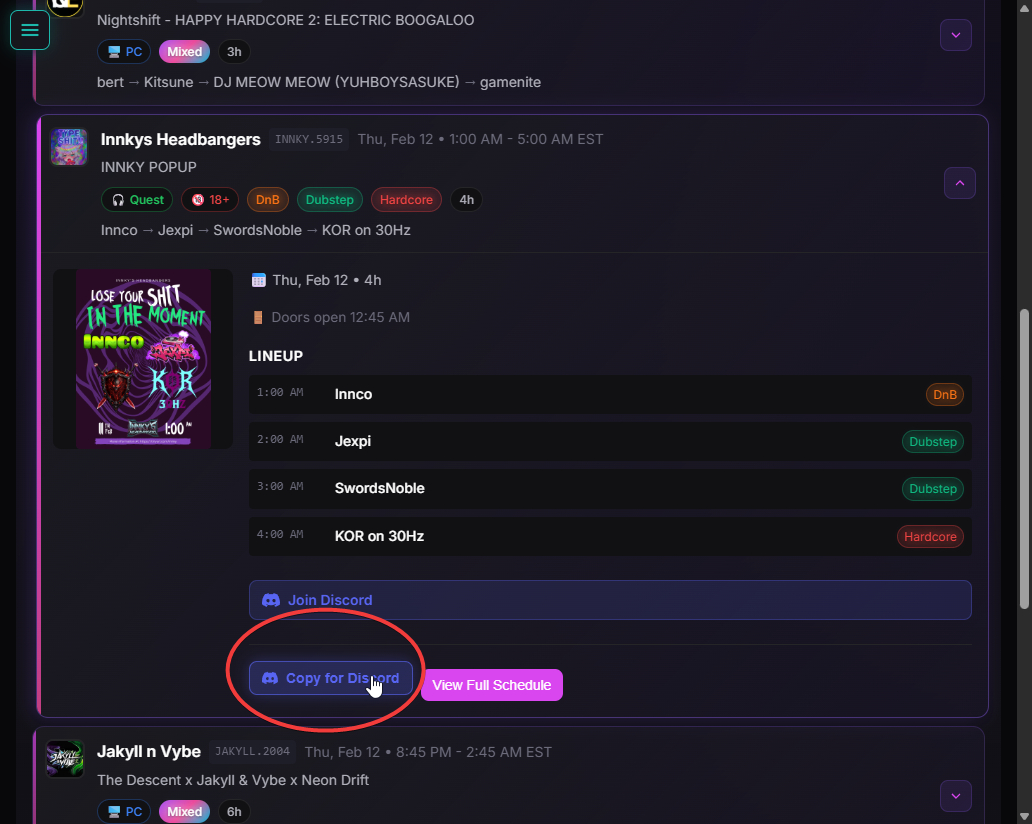The height and width of the screenshot is (824, 1032).
Task: Click the Innkys Headbangers avatar icon
Action: point(69,147)
